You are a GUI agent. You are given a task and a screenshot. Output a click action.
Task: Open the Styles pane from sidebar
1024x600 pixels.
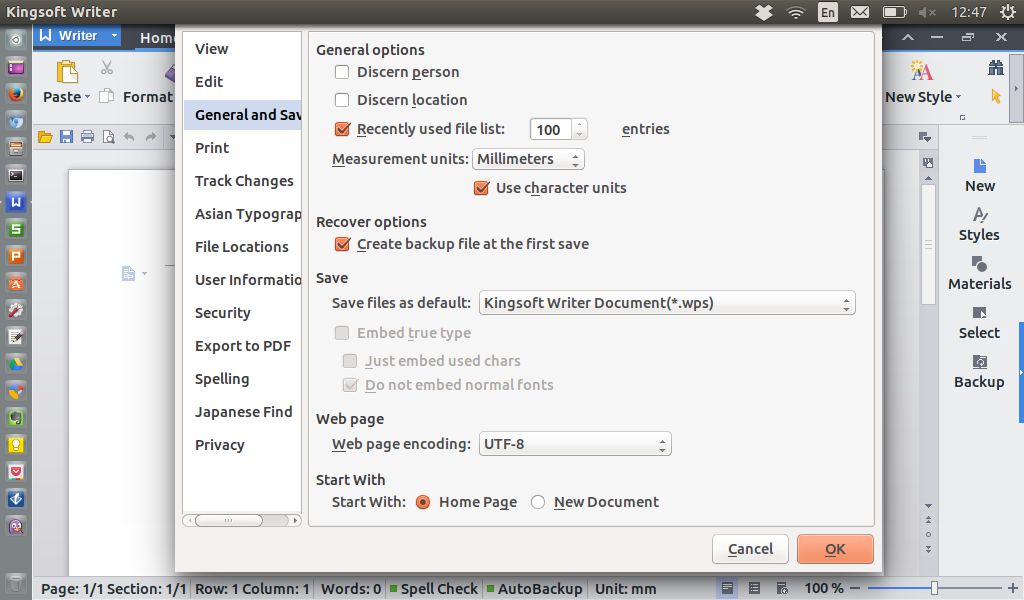point(979,224)
